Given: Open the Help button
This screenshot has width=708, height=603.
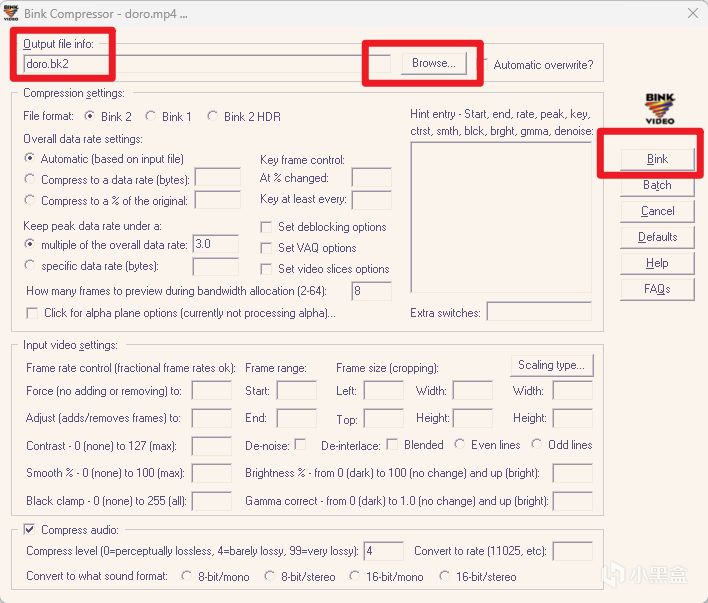Looking at the screenshot, I should 657,263.
